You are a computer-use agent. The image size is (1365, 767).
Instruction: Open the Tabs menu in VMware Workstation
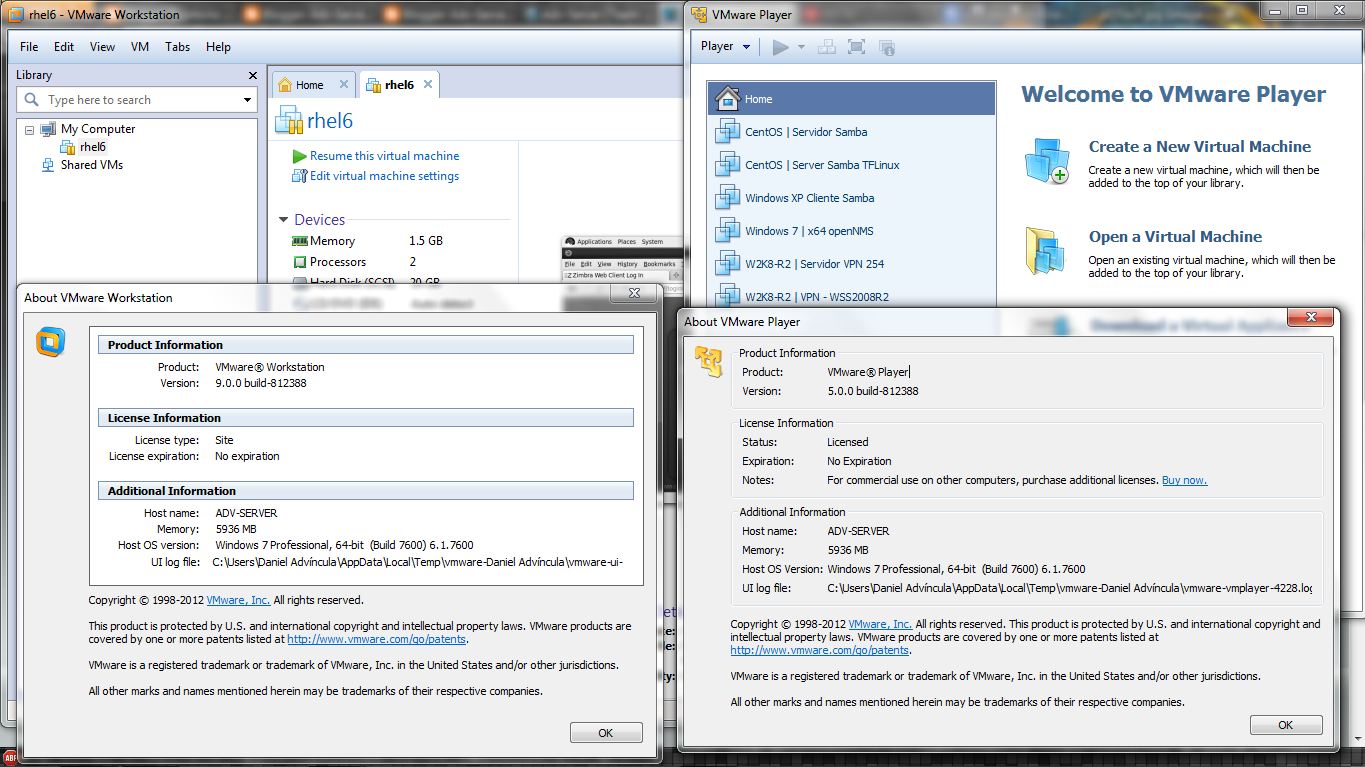[x=178, y=47]
